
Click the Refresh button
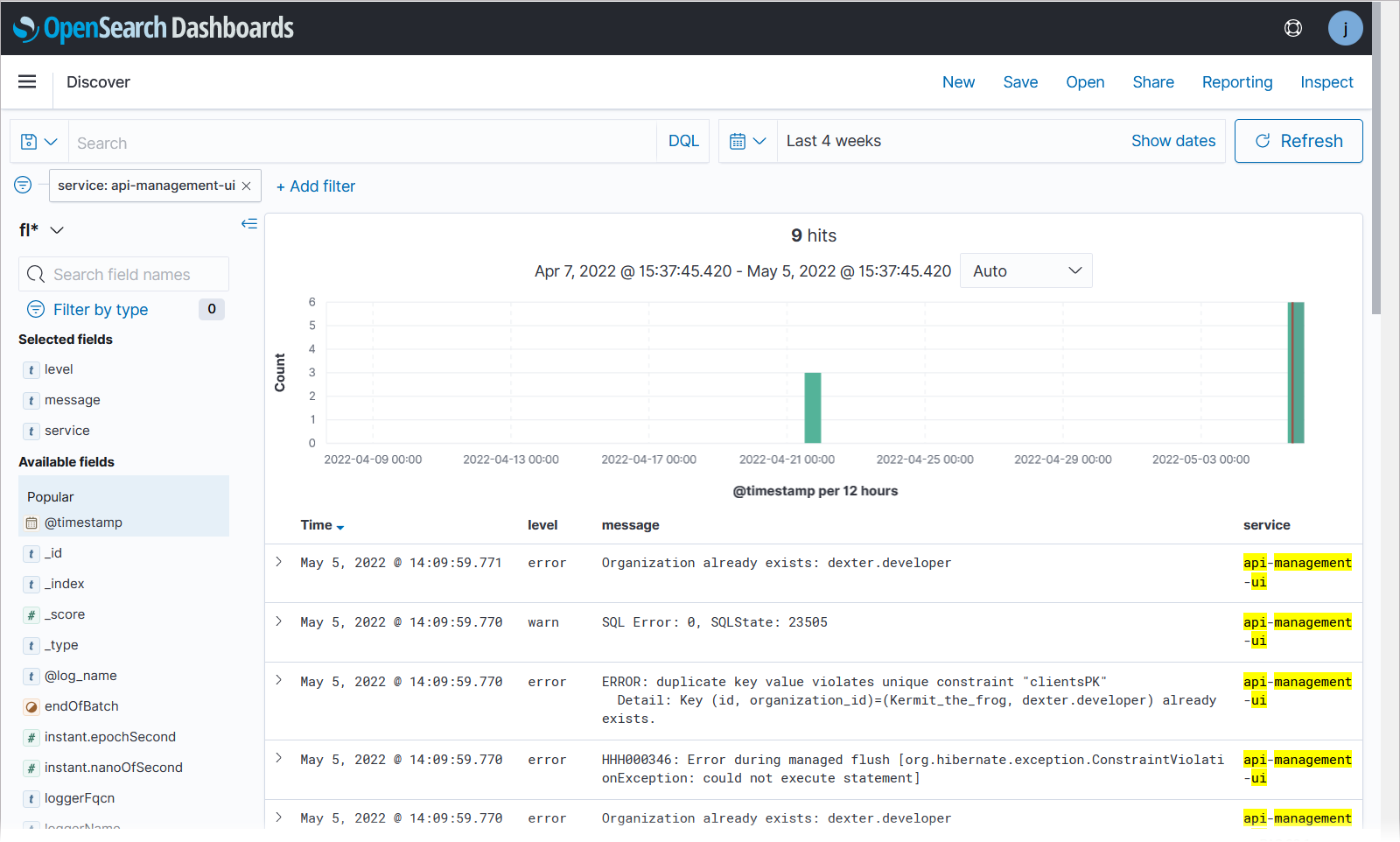click(x=1298, y=141)
